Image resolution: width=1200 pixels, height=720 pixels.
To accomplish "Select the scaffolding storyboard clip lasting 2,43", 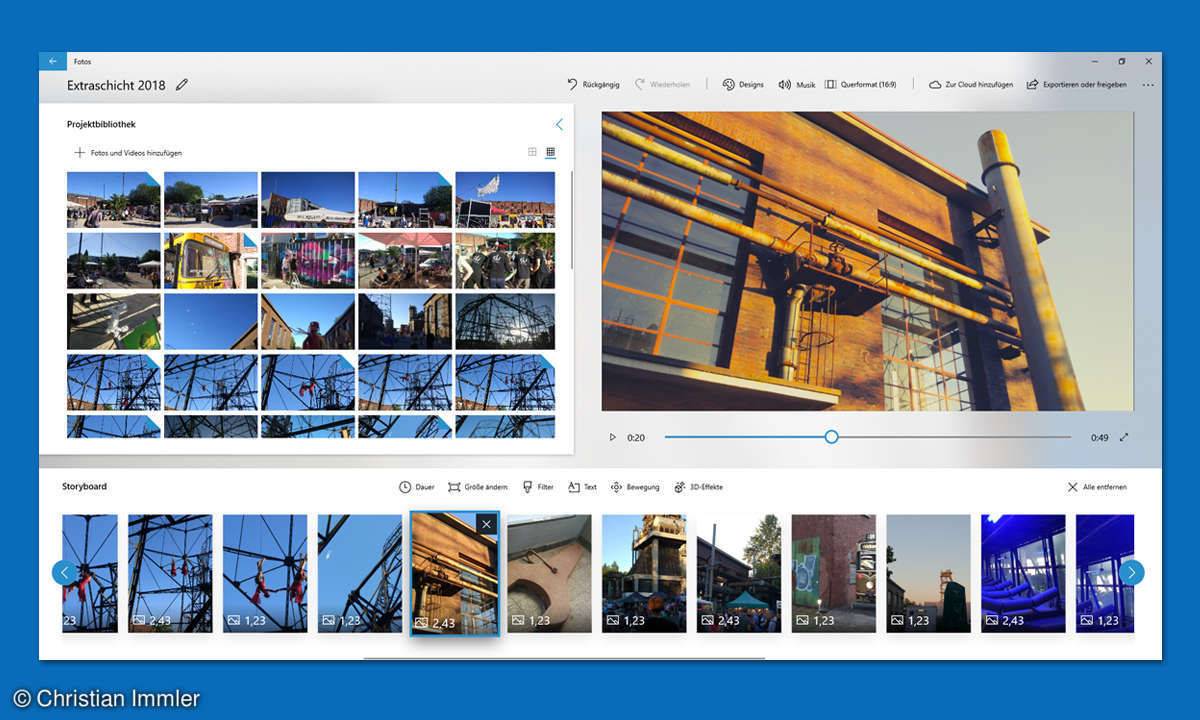I will point(170,573).
